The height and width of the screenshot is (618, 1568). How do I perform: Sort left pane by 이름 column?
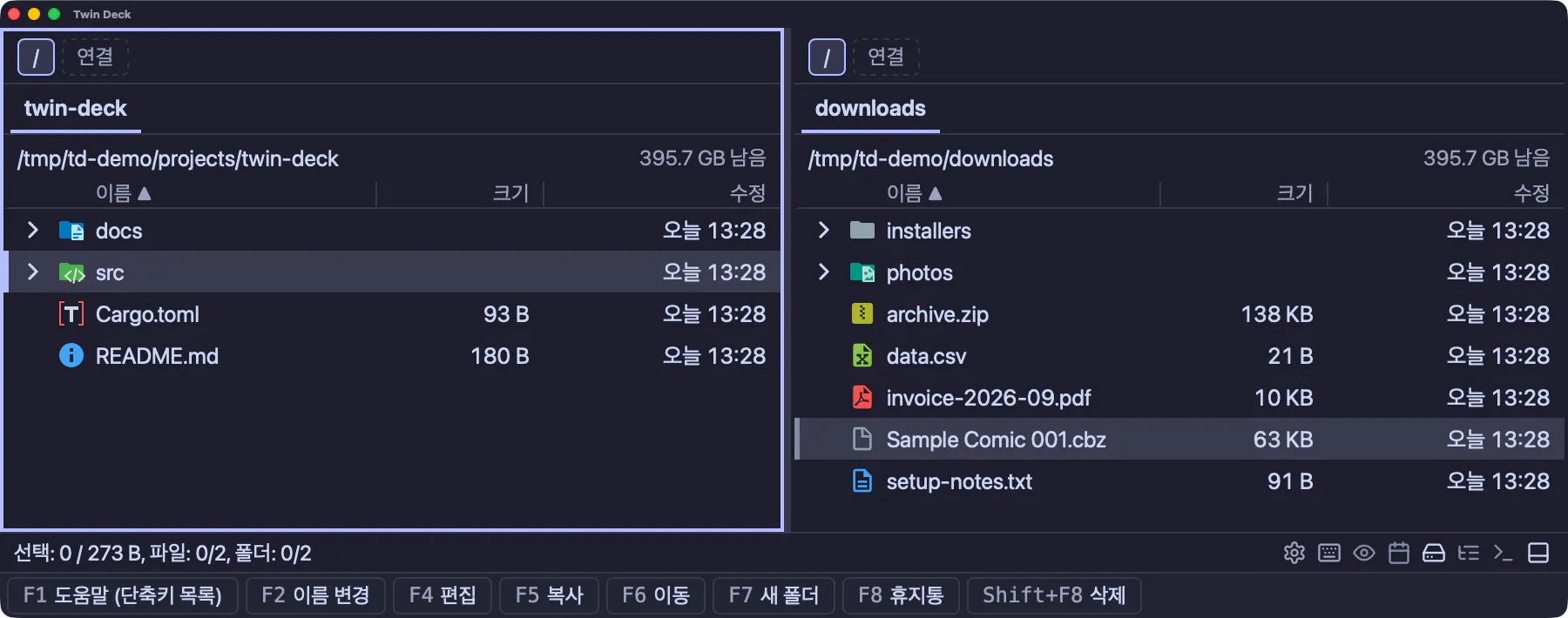[x=124, y=193]
